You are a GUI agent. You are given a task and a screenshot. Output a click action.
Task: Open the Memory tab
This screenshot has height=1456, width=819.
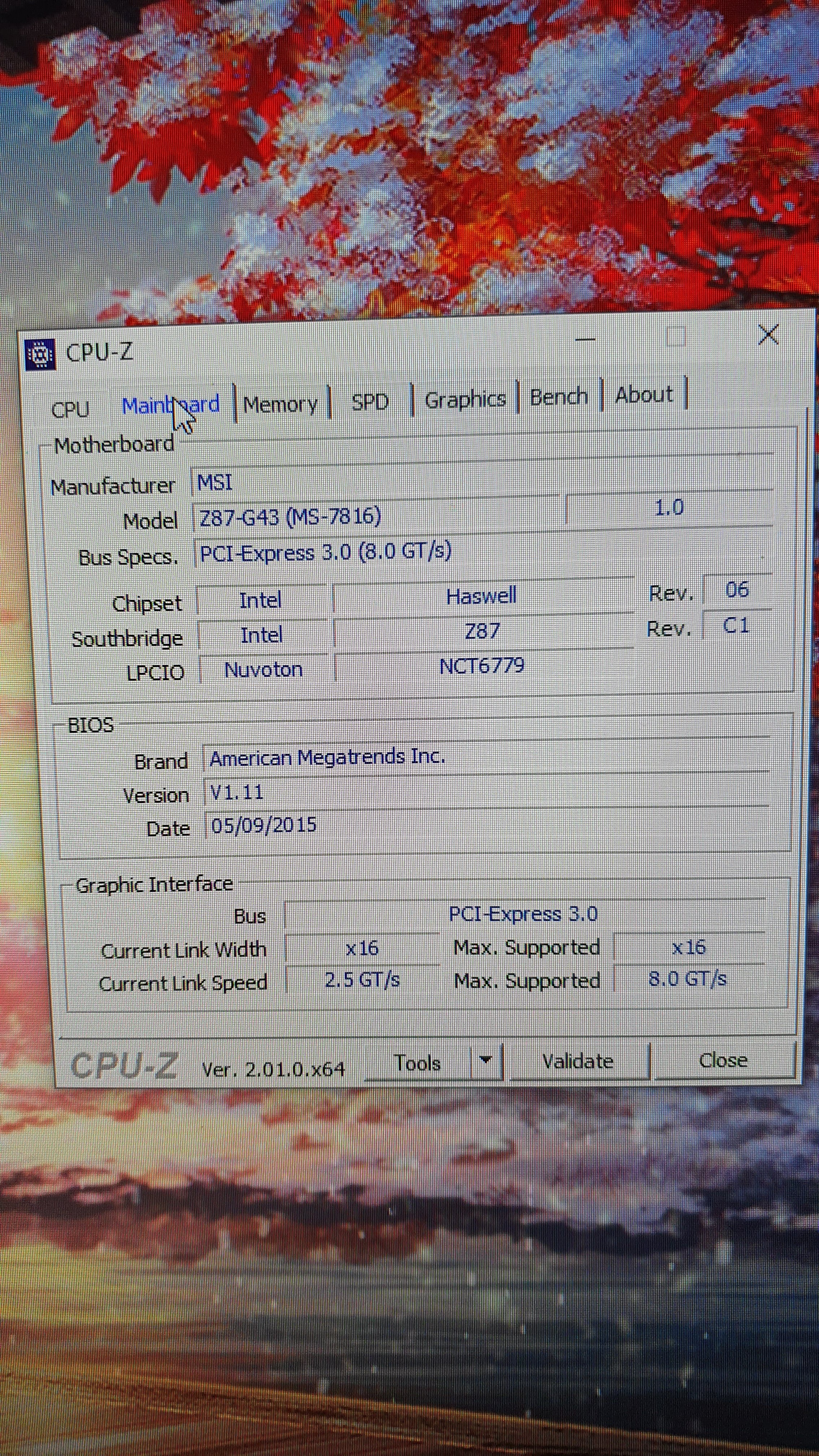(280, 404)
